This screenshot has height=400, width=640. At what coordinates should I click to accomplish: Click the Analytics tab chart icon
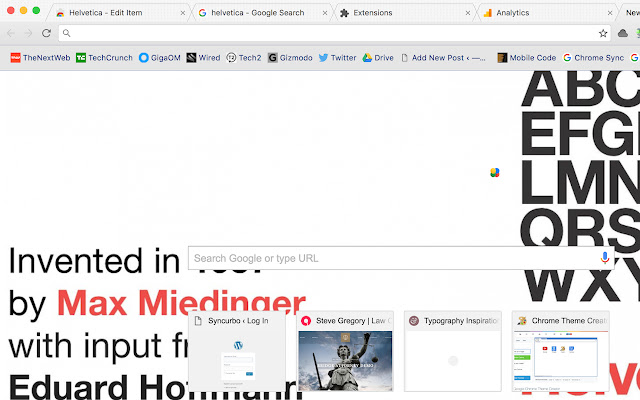[x=487, y=13]
